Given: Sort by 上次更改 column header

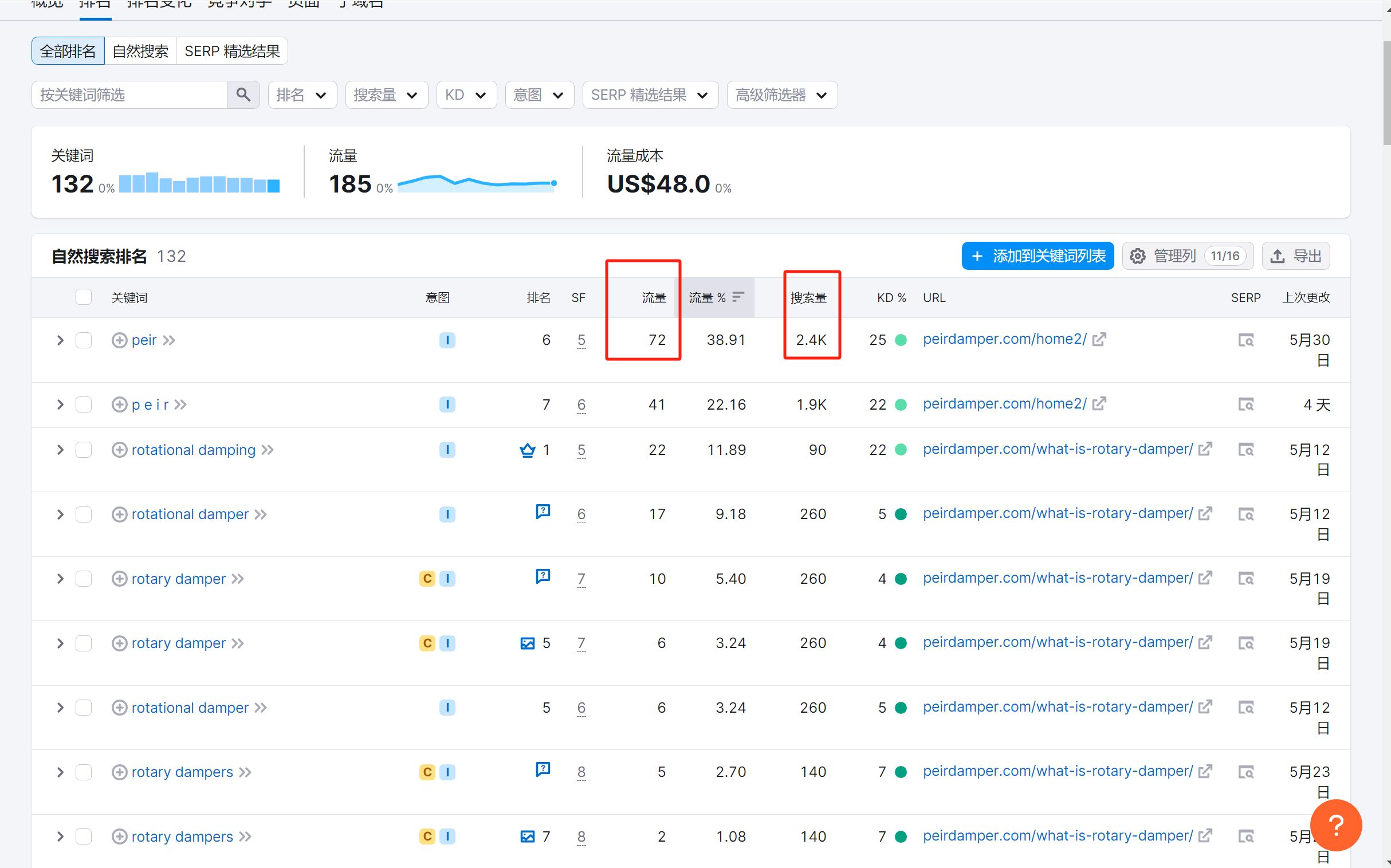Looking at the screenshot, I should [1306, 297].
